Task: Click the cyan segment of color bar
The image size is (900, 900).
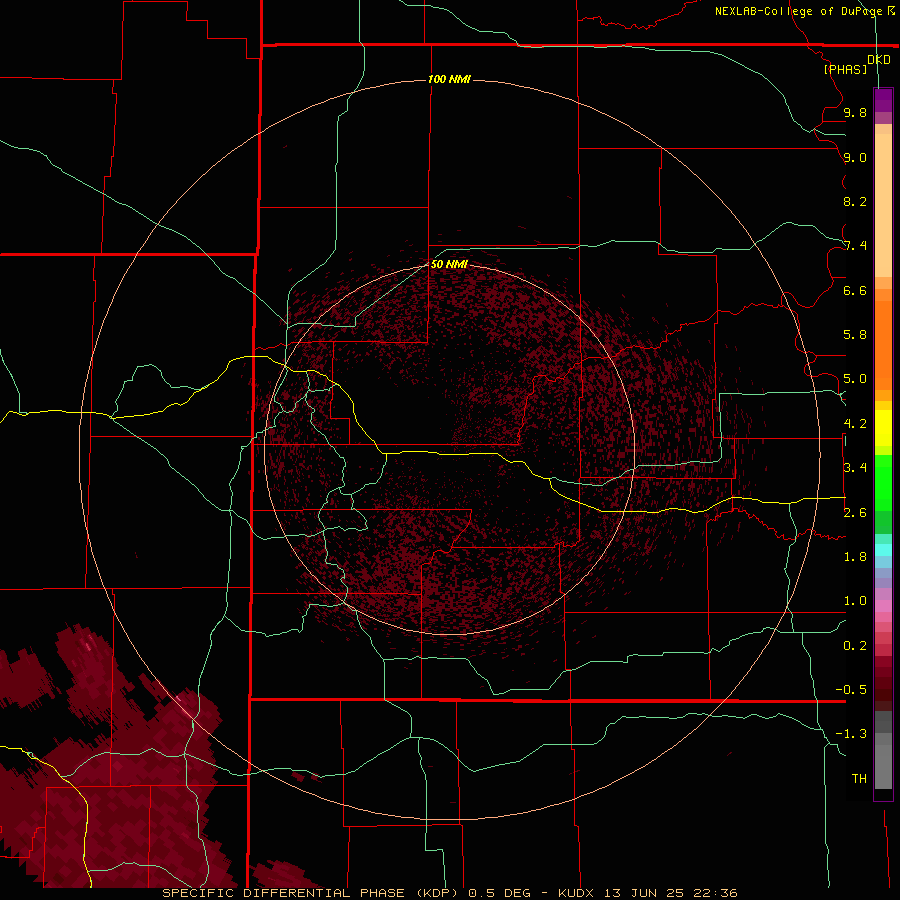Action: pos(883,550)
